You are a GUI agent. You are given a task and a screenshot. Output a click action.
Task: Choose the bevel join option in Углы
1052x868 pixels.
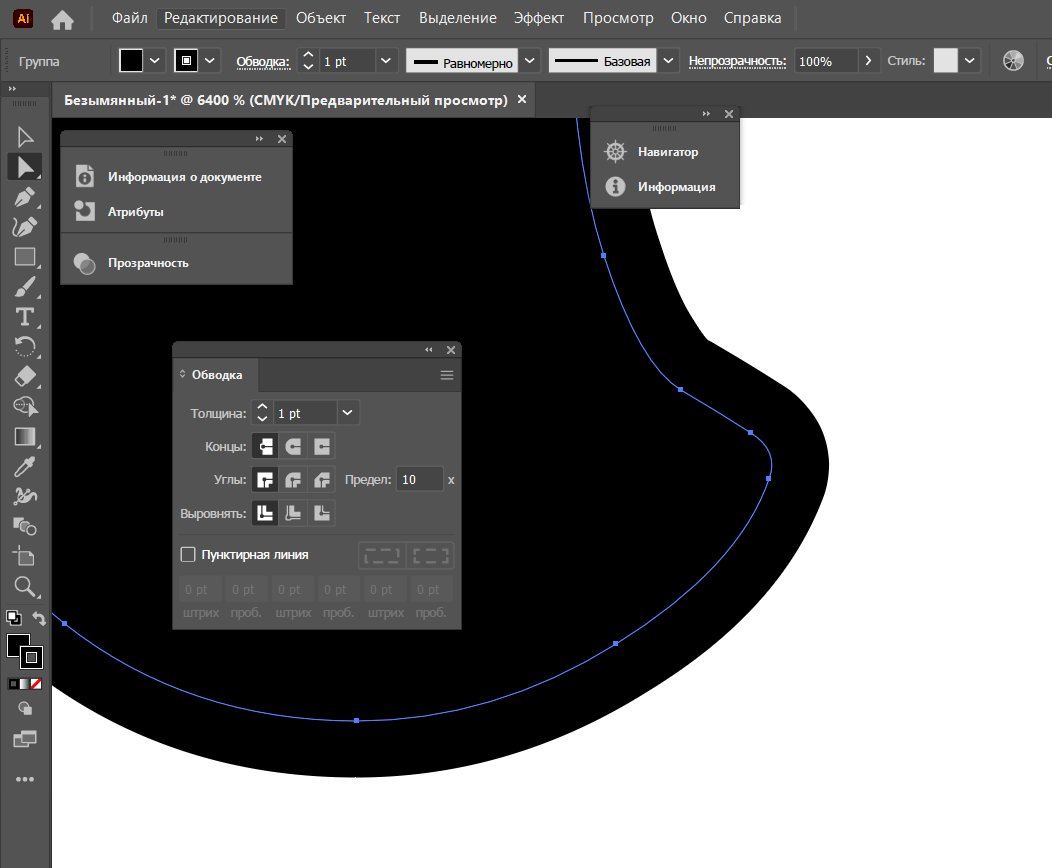click(x=321, y=480)
